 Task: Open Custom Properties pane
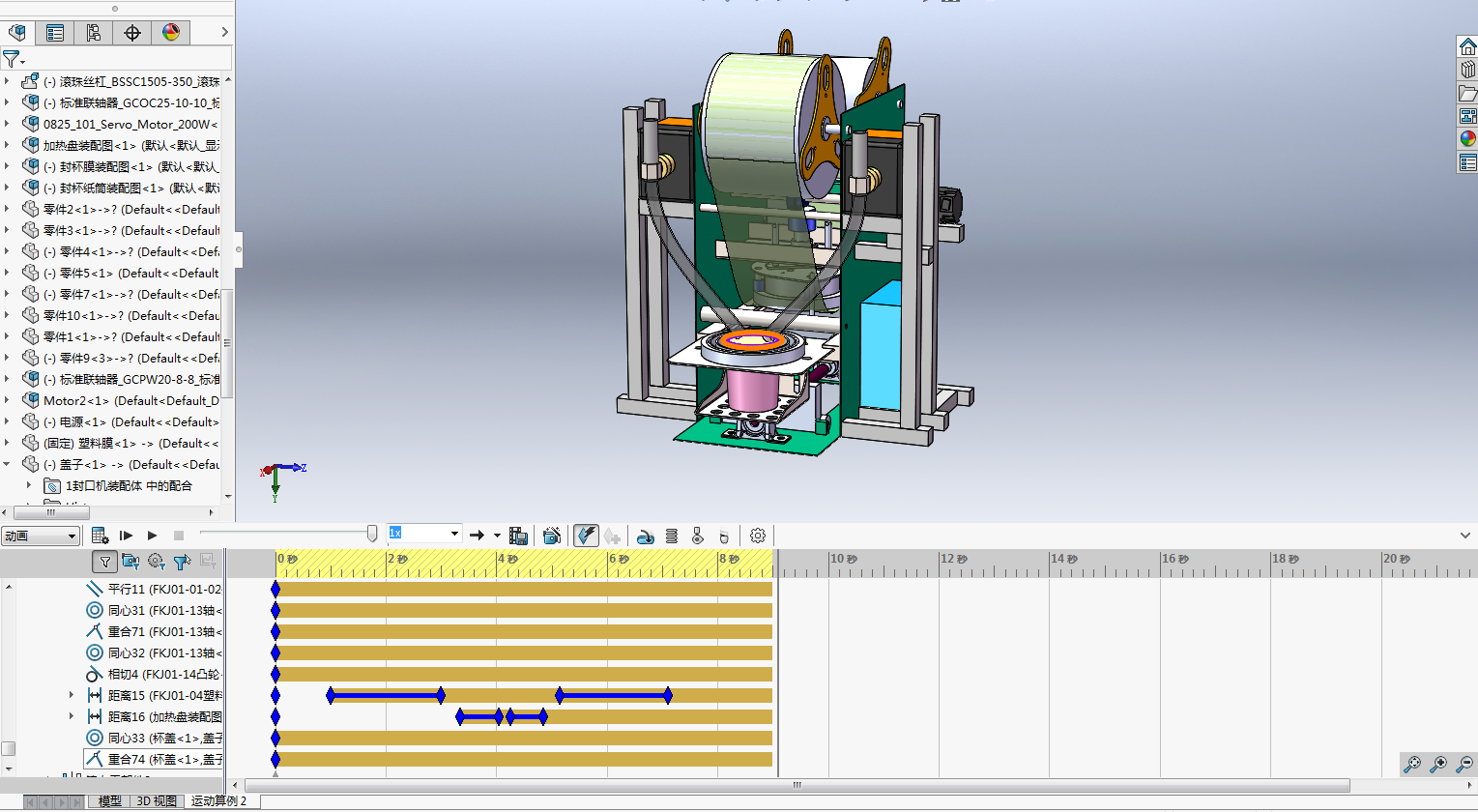click(1467, 162)
